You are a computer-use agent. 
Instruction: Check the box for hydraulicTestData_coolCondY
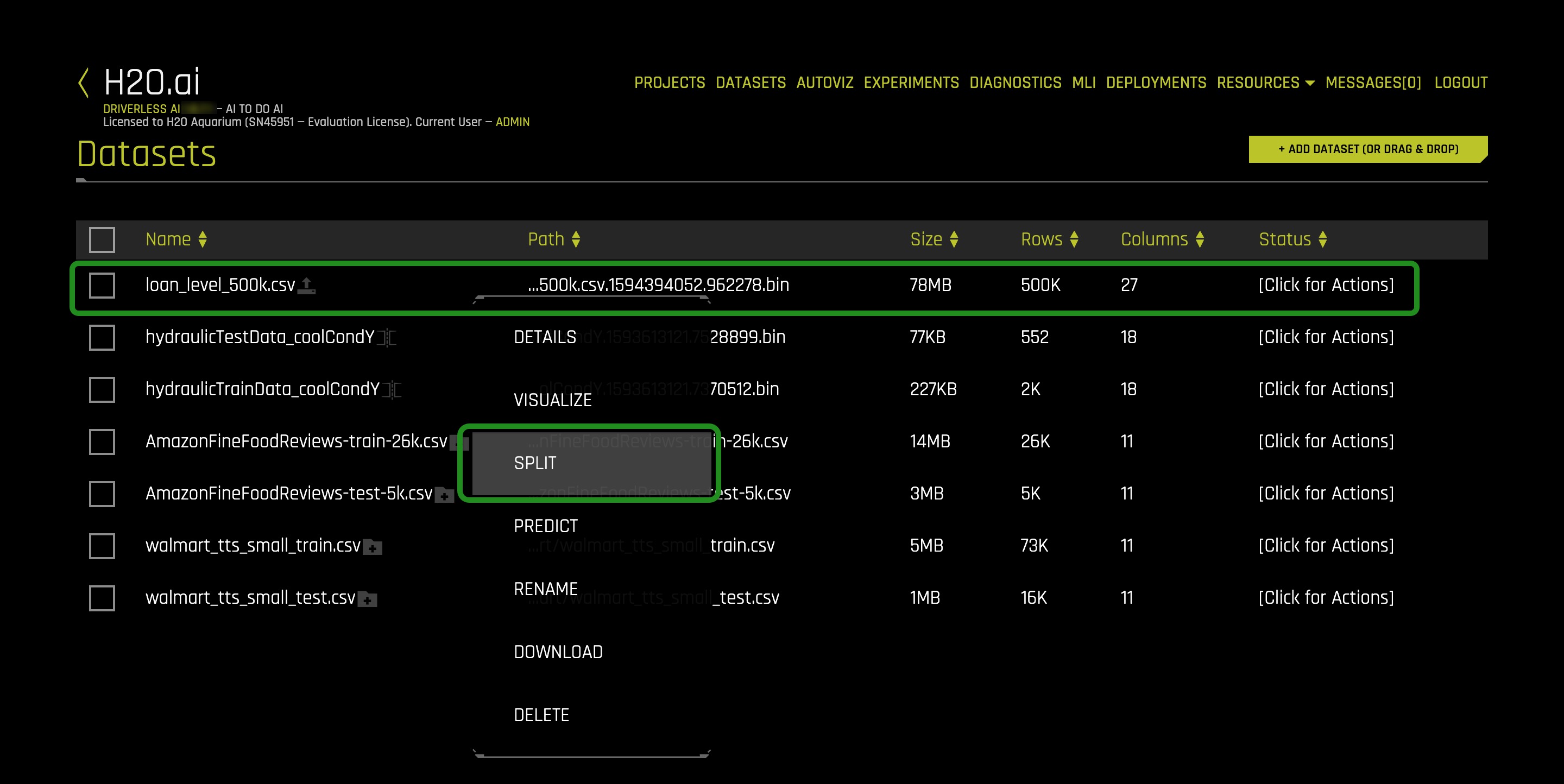(x=102, y=337)
